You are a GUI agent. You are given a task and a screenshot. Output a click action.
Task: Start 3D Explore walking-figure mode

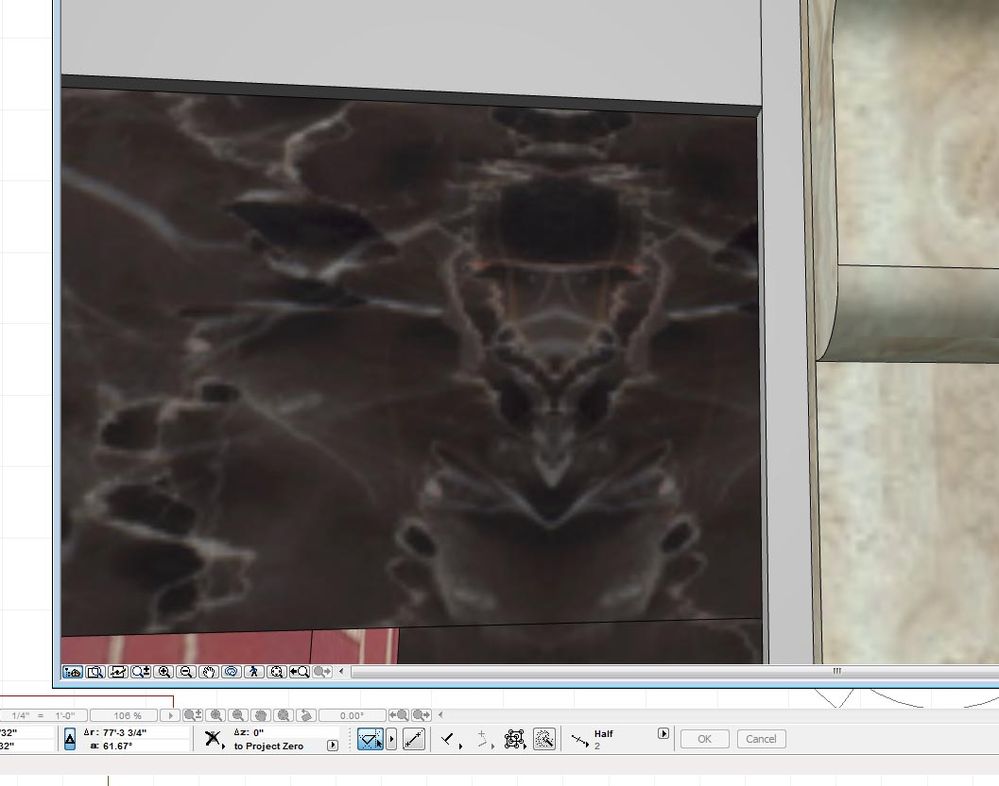pyautogui.click(x=254, y=671)
